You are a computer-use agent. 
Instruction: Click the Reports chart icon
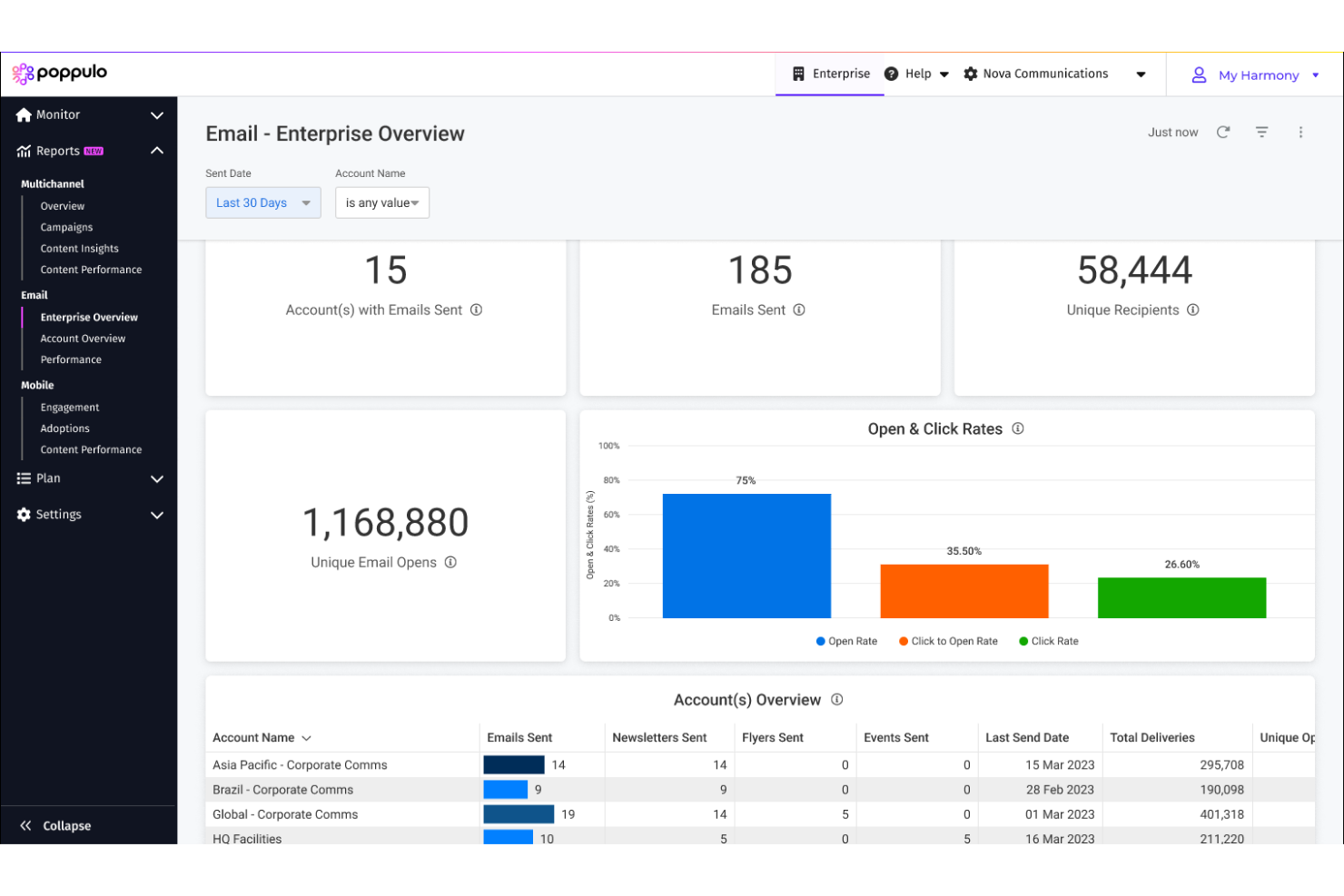click(24, 152)
